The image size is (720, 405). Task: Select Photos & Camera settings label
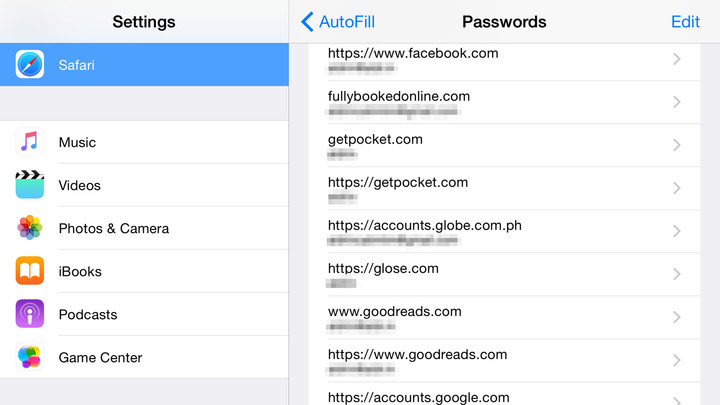(x=114, y=228)
